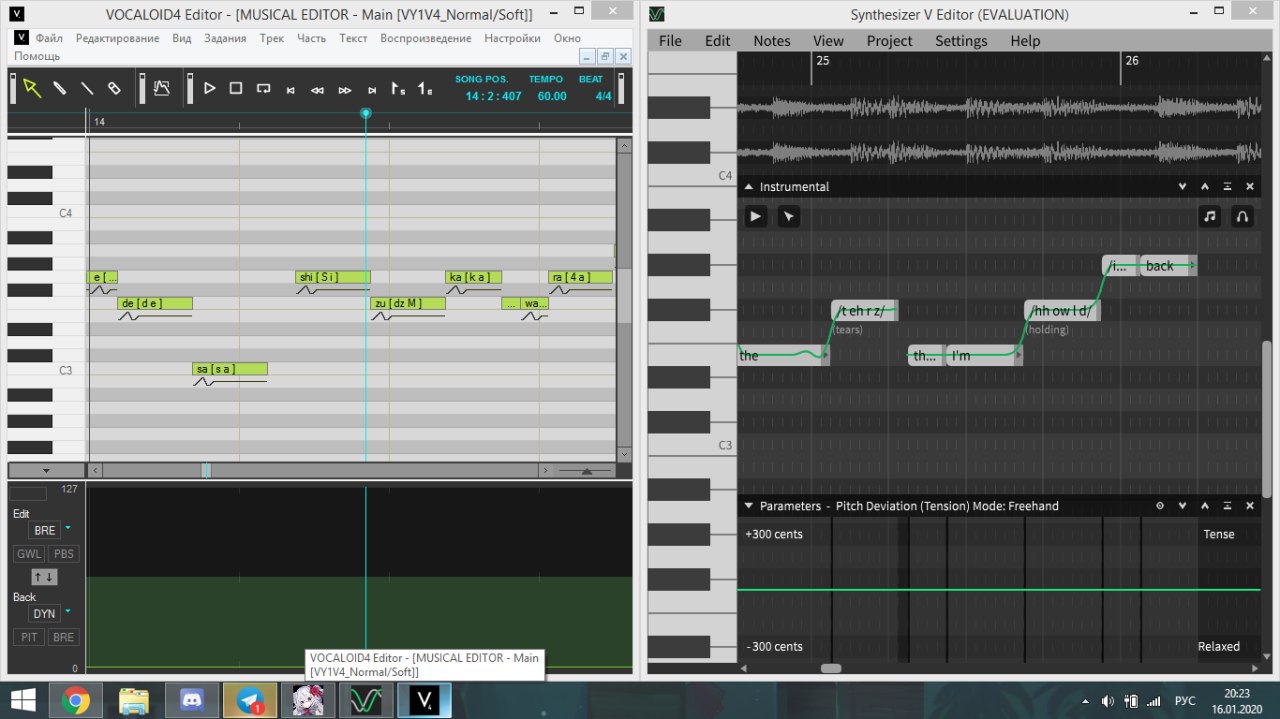Screen dimensions: 1280x719
Task: Click the VOCALOID horizontal scrollbar right arrow
Action: (545, 470)
